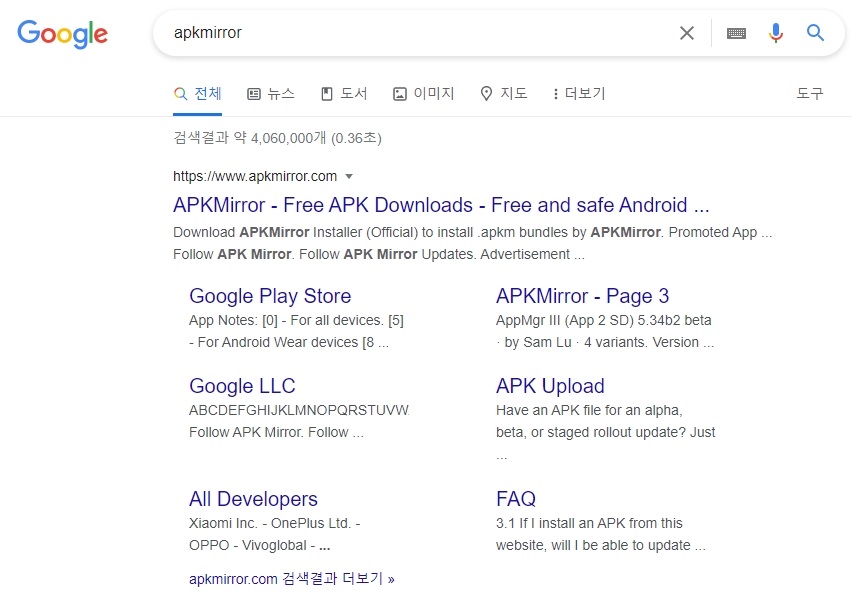This screenshot has width=852, height=607.
Task: Clear the search box with X icon
Action: point(687,33)
